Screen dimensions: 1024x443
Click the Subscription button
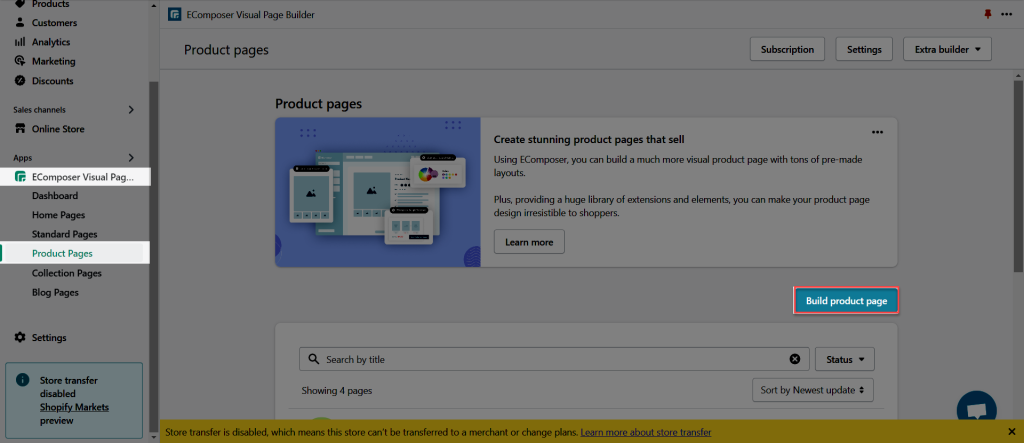(788, 49)
